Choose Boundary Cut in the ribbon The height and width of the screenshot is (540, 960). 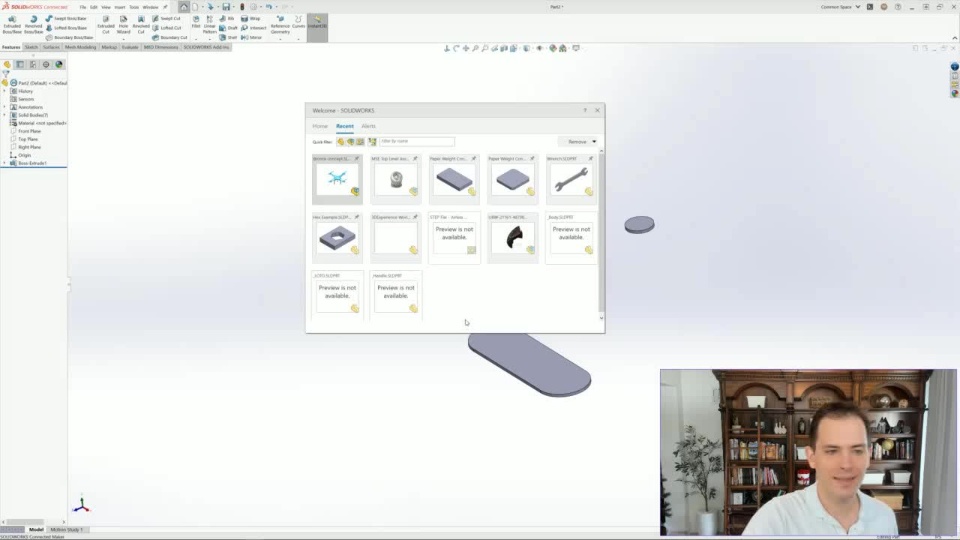170,37
